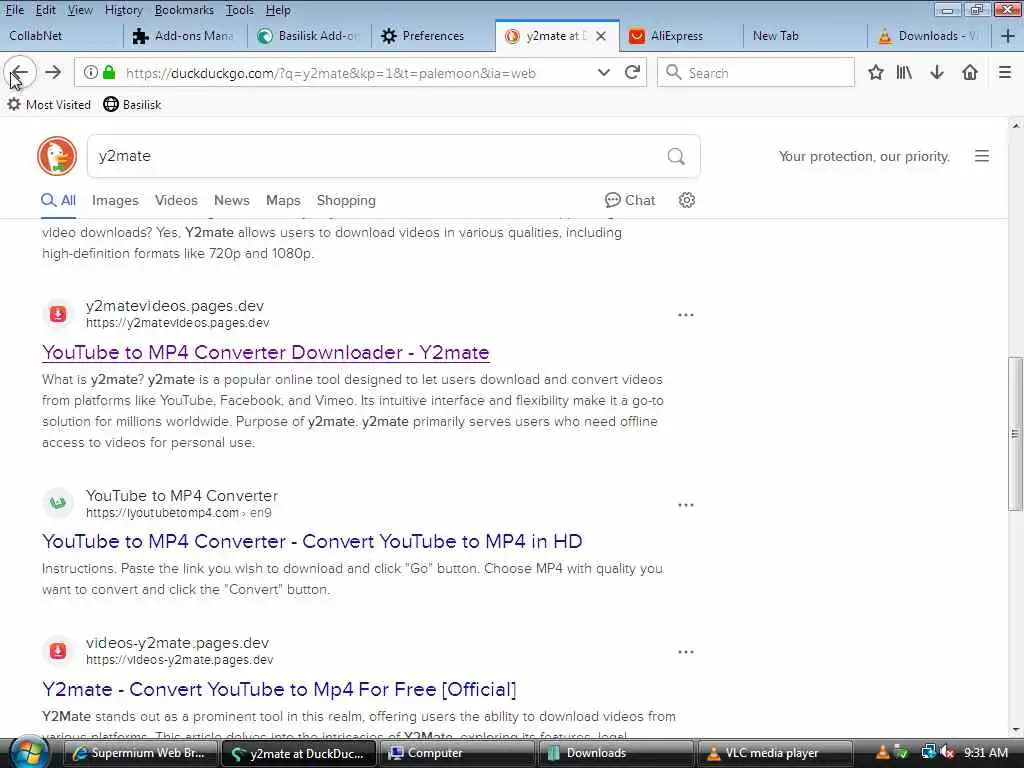Submit search with magnifier icon
The height and width of the screenshot is (768, 1024).
point(676,156)
